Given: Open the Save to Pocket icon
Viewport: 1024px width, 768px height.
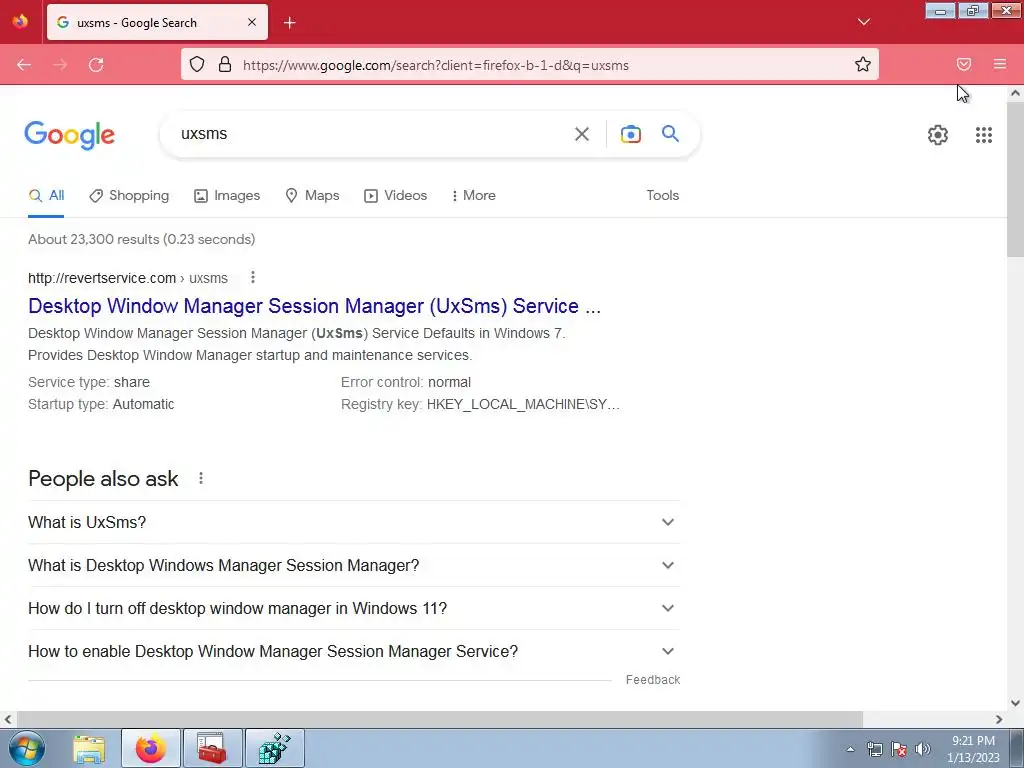Looking at the screenshot, I should (964, 64).
